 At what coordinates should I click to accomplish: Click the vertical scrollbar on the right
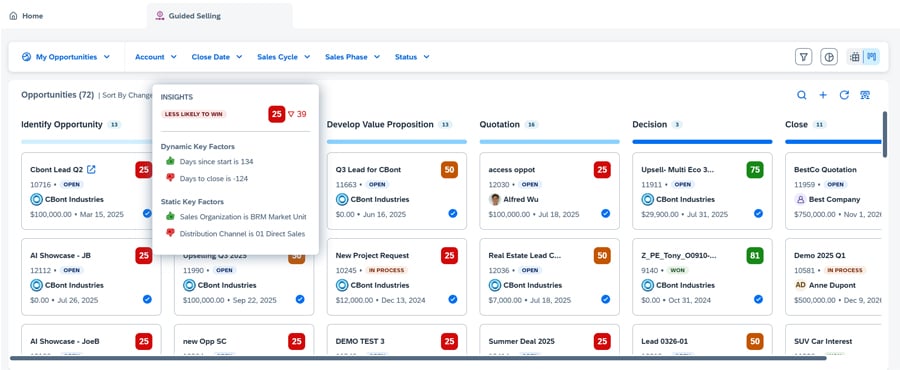(x=885, y=133)
